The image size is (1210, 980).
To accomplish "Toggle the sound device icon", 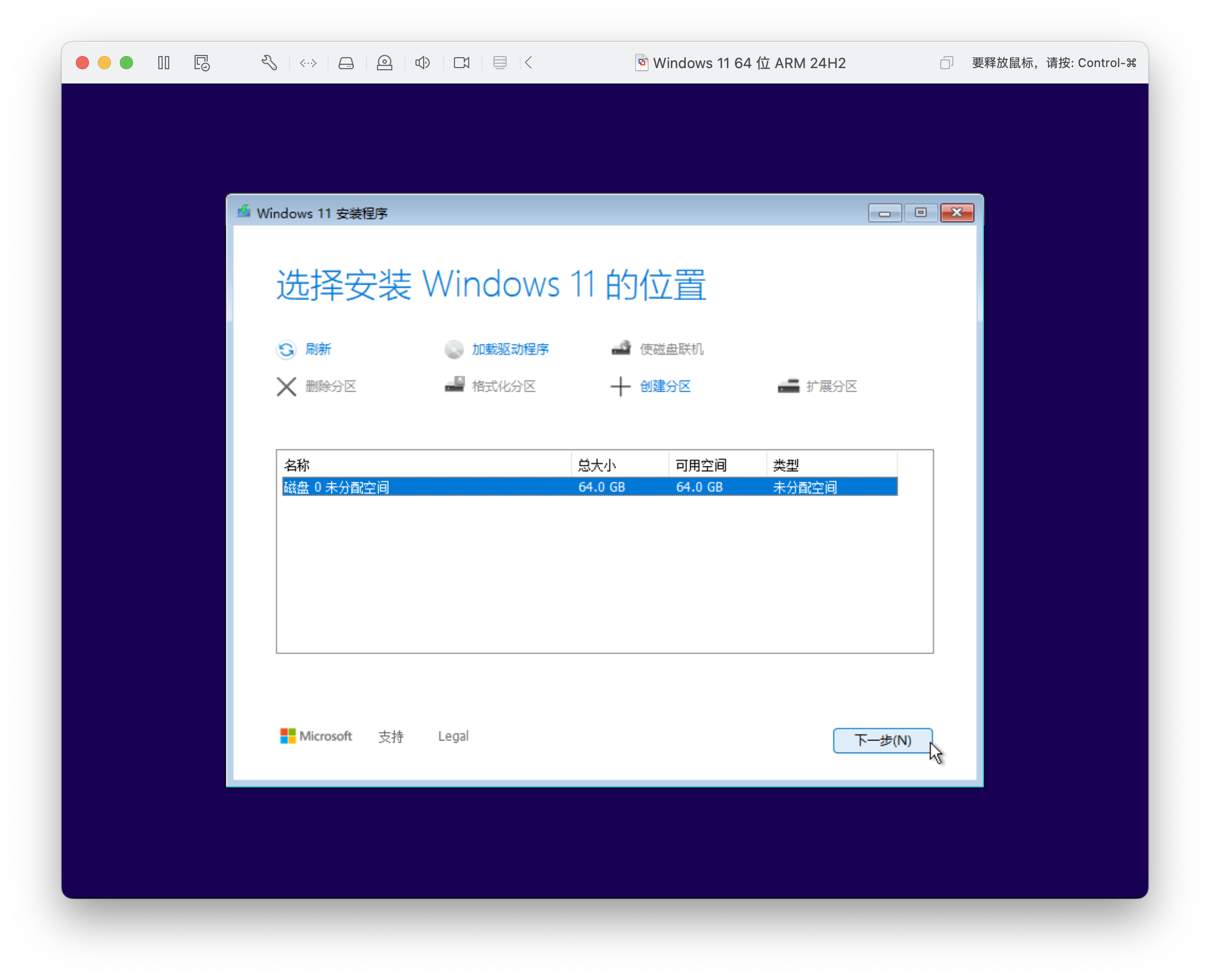I will (423, 63).
